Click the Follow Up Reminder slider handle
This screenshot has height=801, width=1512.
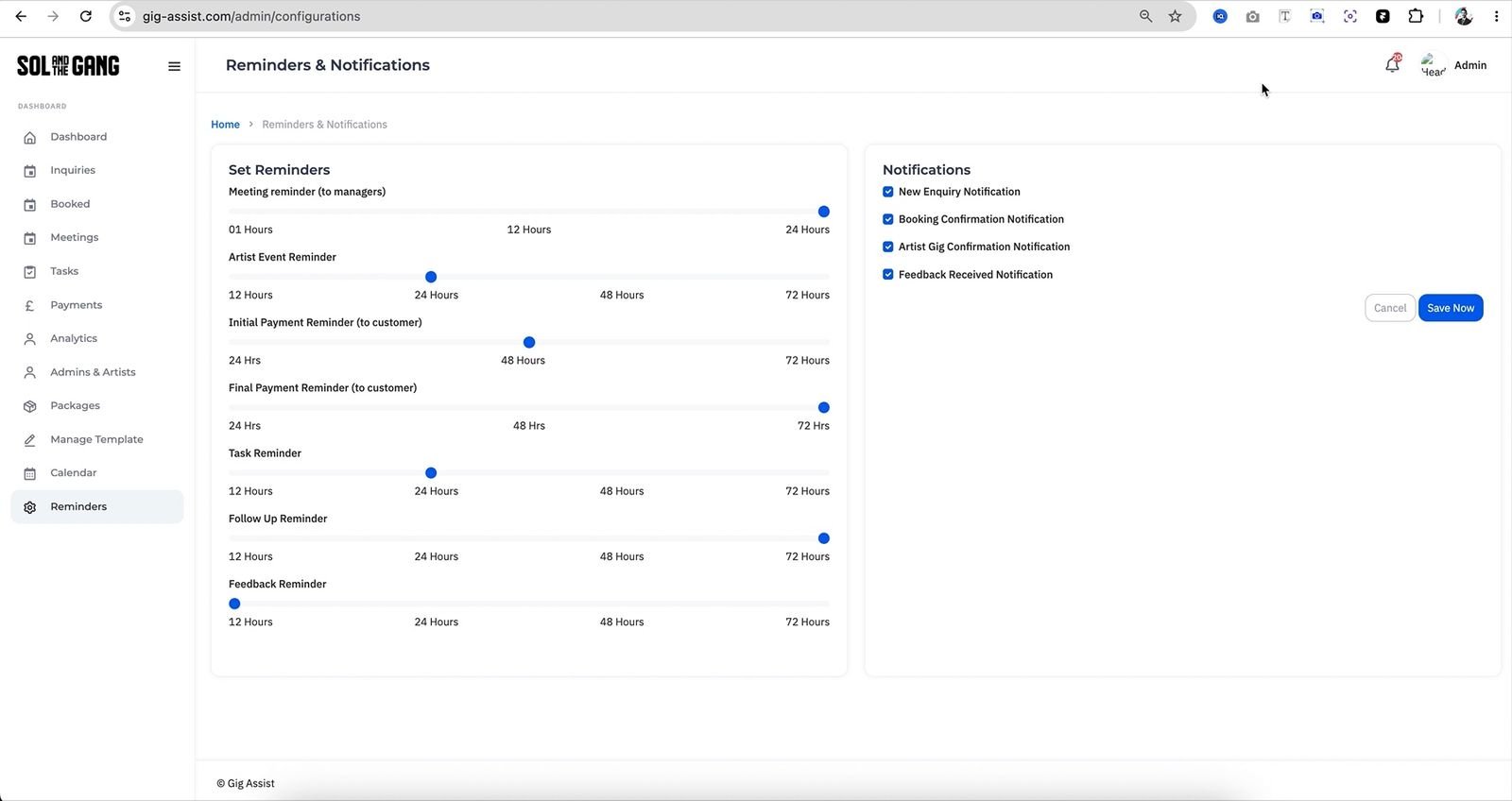(824, 538)
